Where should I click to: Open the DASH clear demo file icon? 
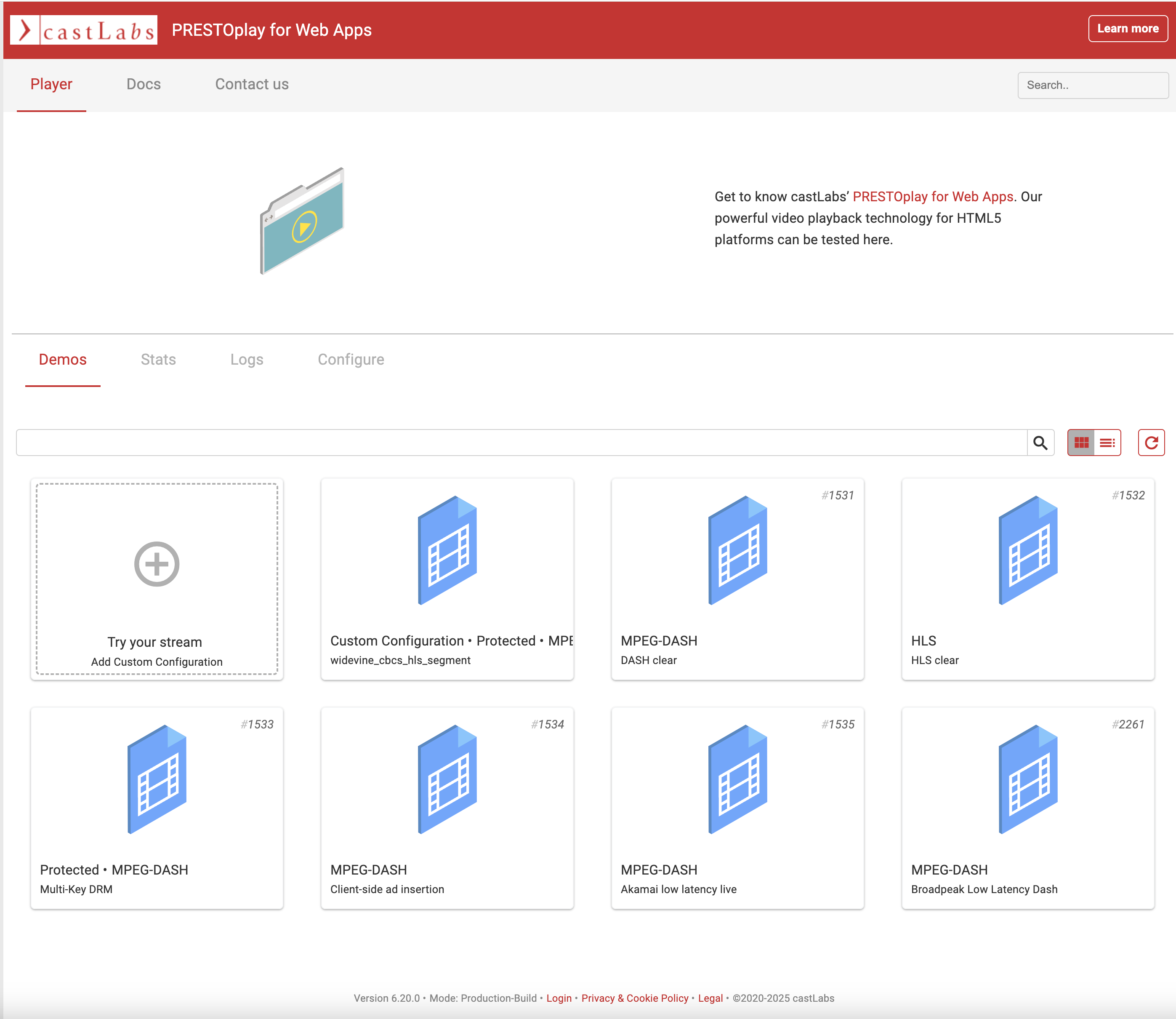[x=737, y=550]
